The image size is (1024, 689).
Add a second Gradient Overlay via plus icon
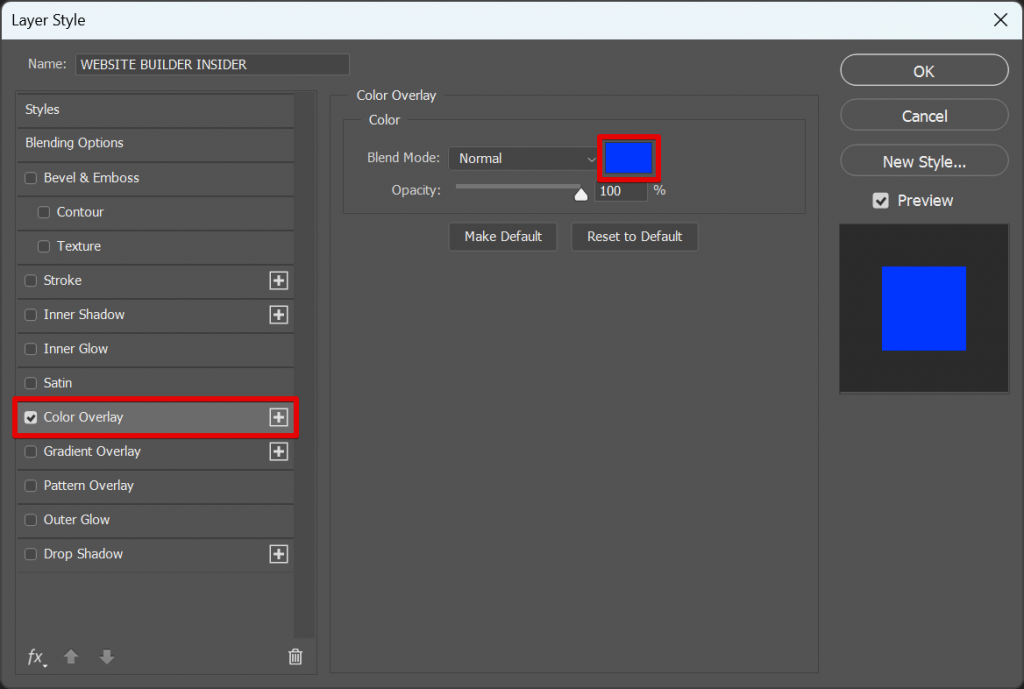pyautogui.click(x=279, y=452)
